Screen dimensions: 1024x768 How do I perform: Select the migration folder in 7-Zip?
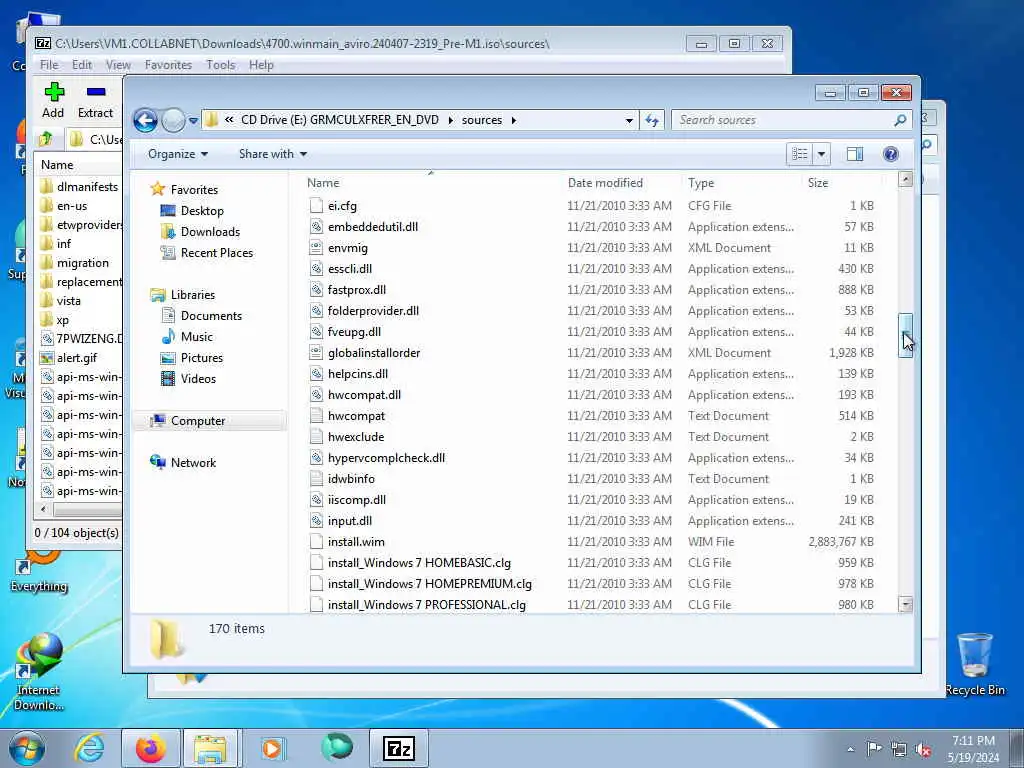click(x=82, y=263)
